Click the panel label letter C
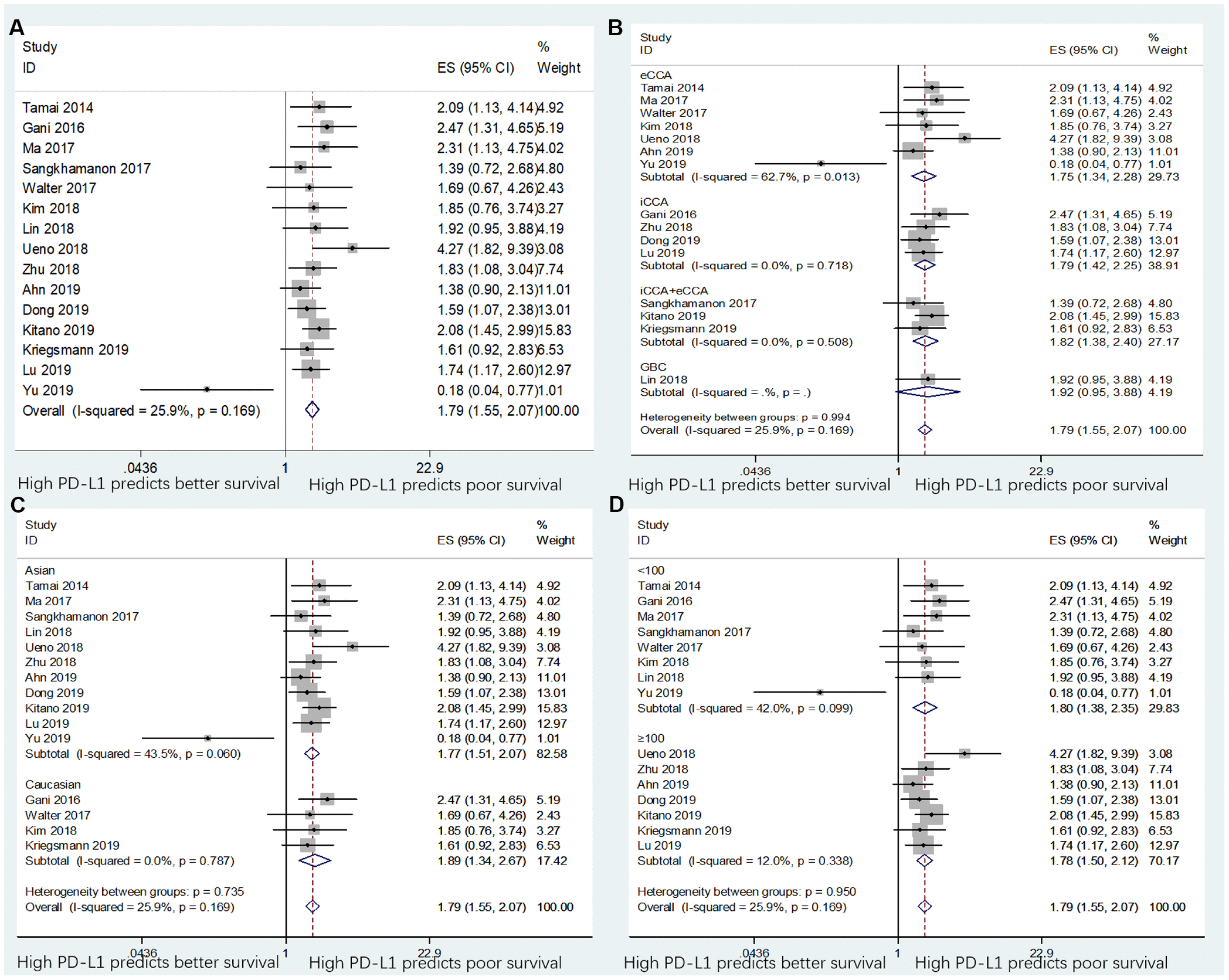 [x=18, y=505]
